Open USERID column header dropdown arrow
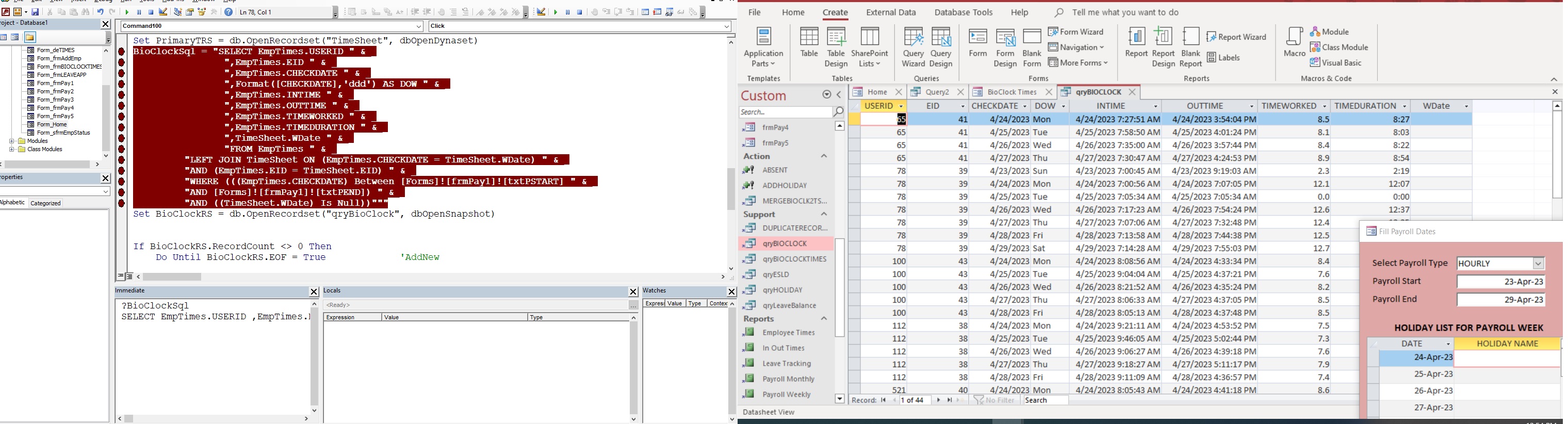 [x=901, y=106]
